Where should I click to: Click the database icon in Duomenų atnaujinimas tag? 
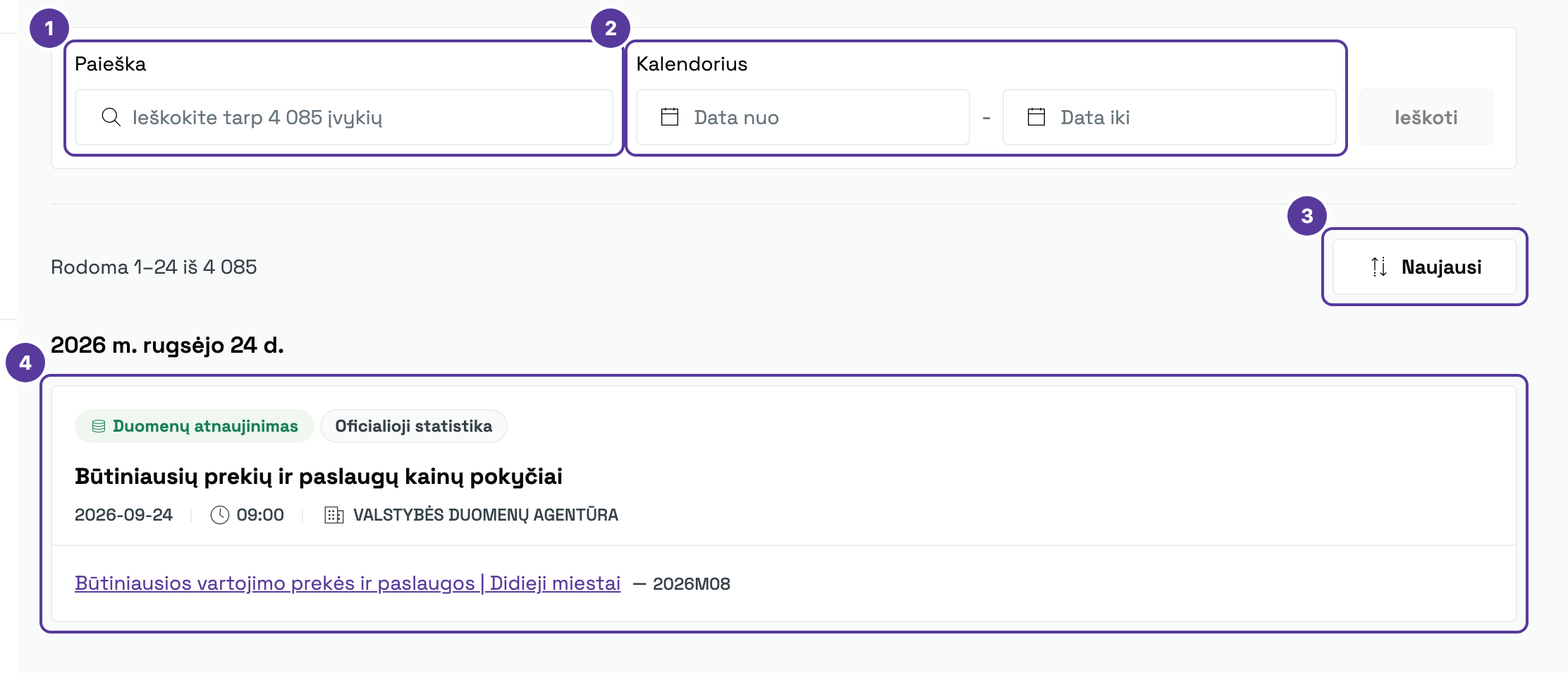click(x=99, y=426)
